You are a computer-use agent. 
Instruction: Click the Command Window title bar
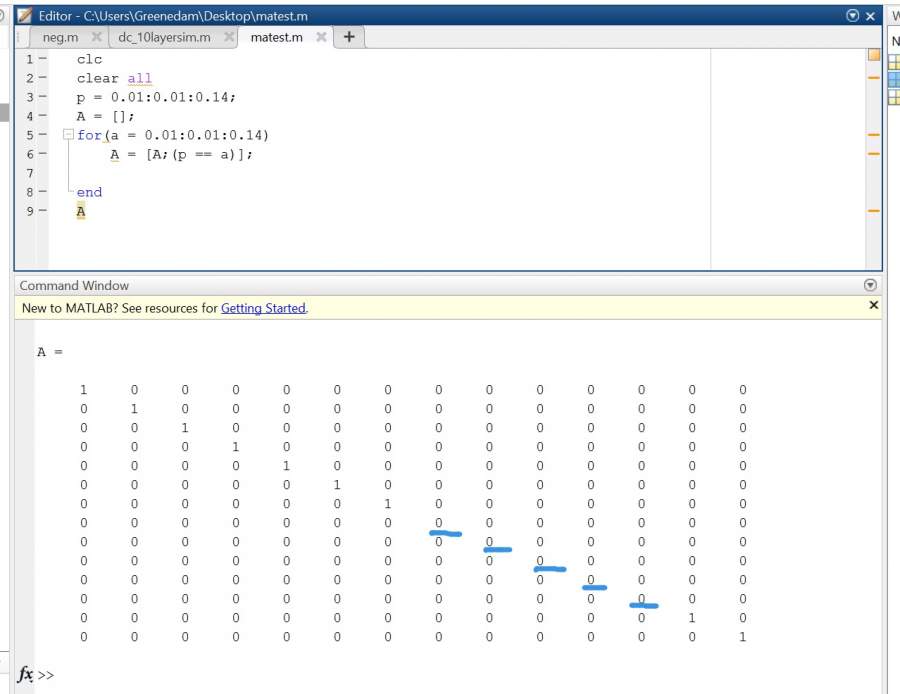coord(448,285)
